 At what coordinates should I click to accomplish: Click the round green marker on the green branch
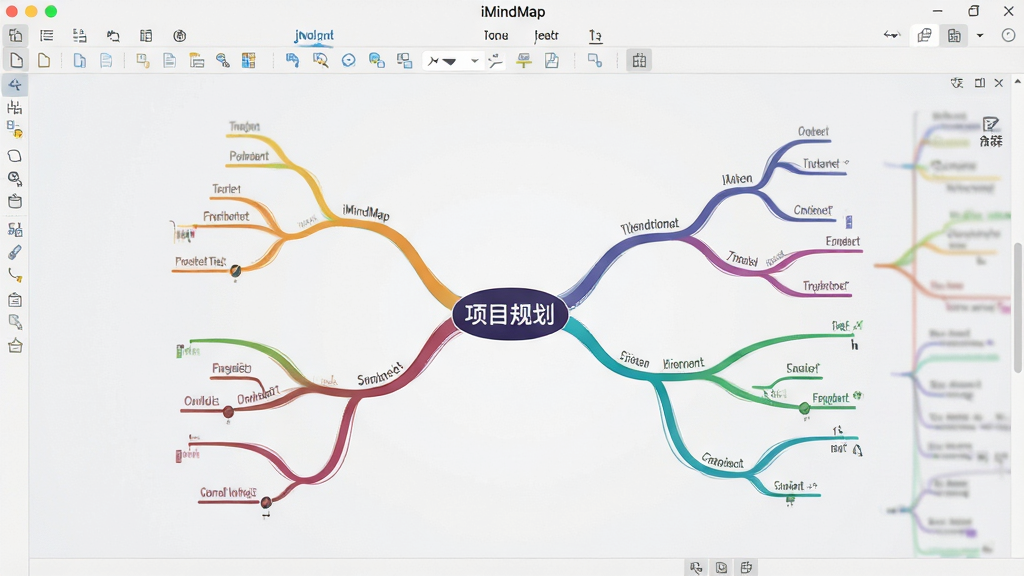tap(805, 409)
